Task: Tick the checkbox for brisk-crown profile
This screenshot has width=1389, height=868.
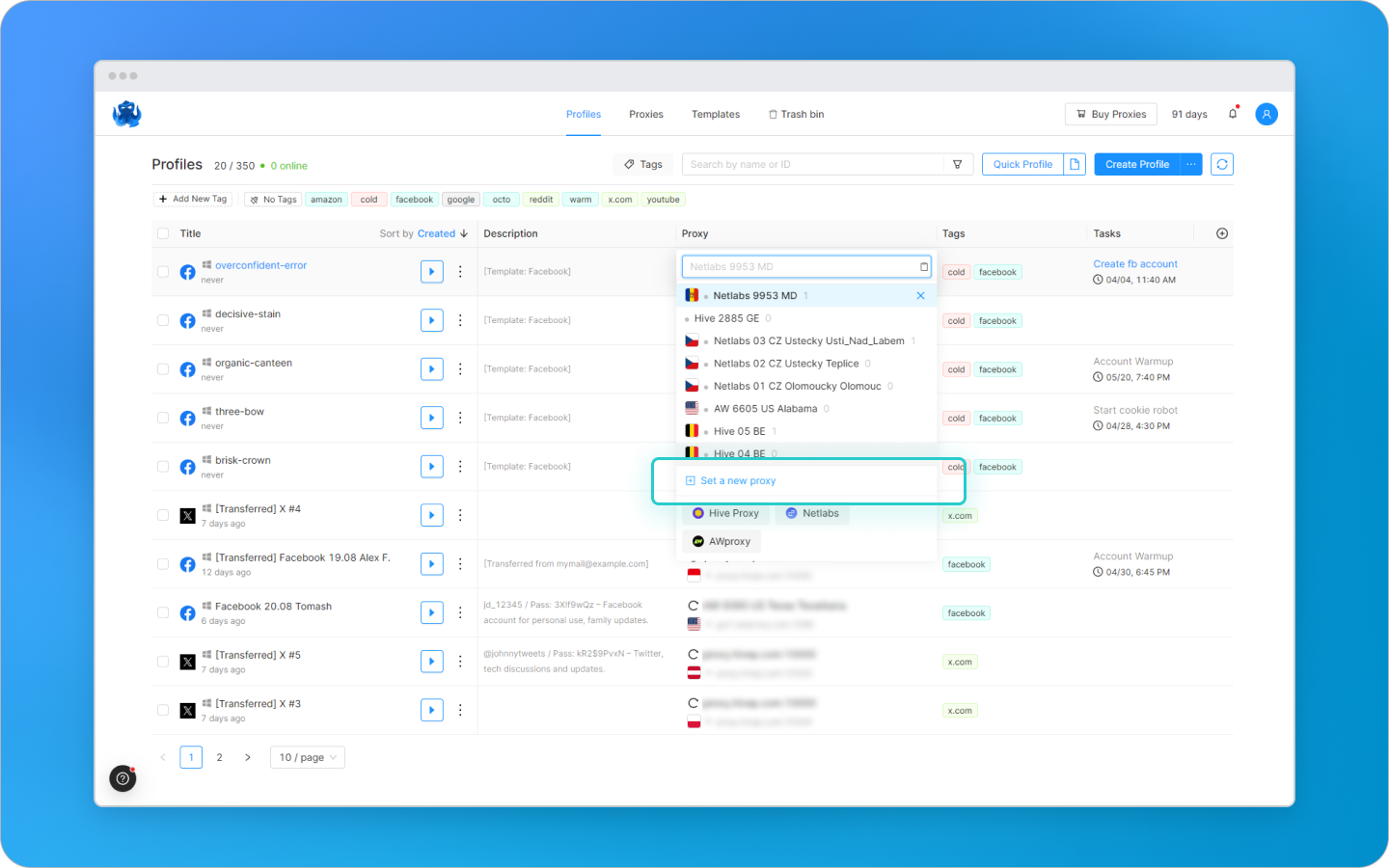Action: 163,467
